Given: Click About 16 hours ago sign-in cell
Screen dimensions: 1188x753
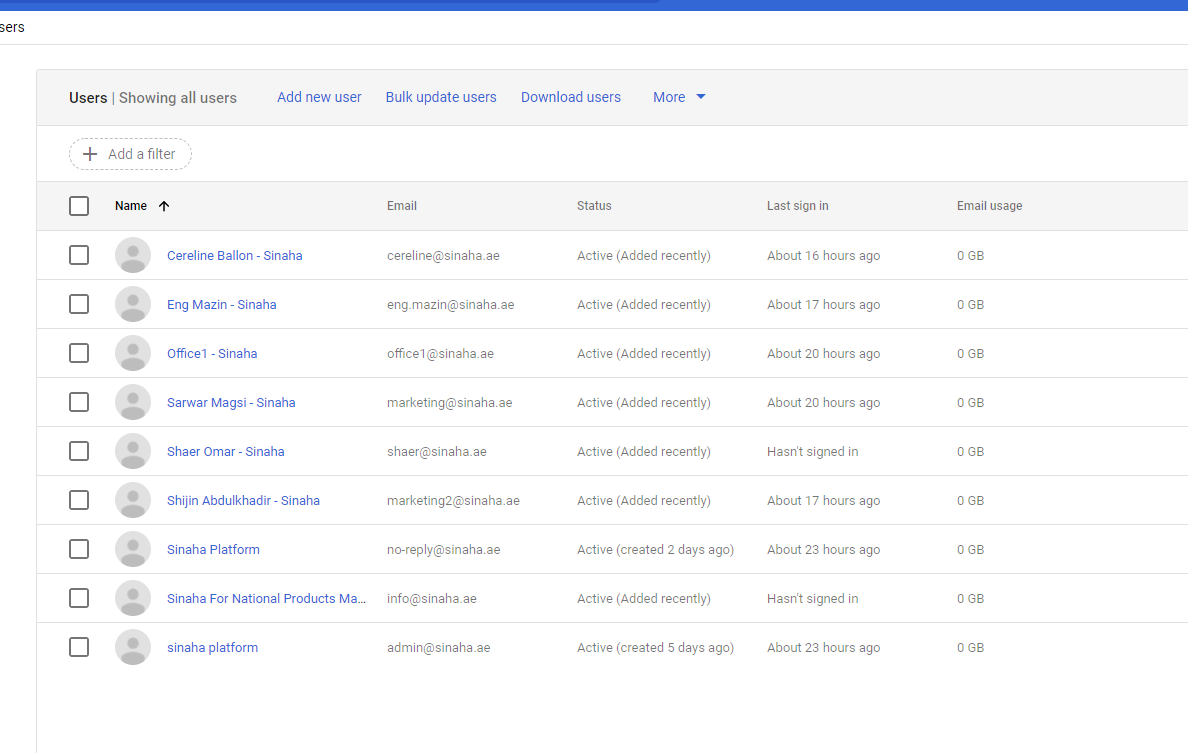Looking at the screenshot, I should click(824, 255).
